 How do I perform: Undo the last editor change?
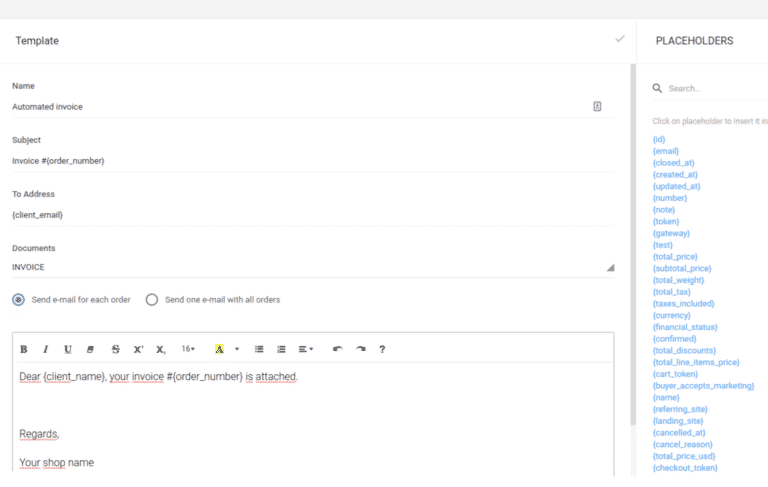click(x=337, y=349)
